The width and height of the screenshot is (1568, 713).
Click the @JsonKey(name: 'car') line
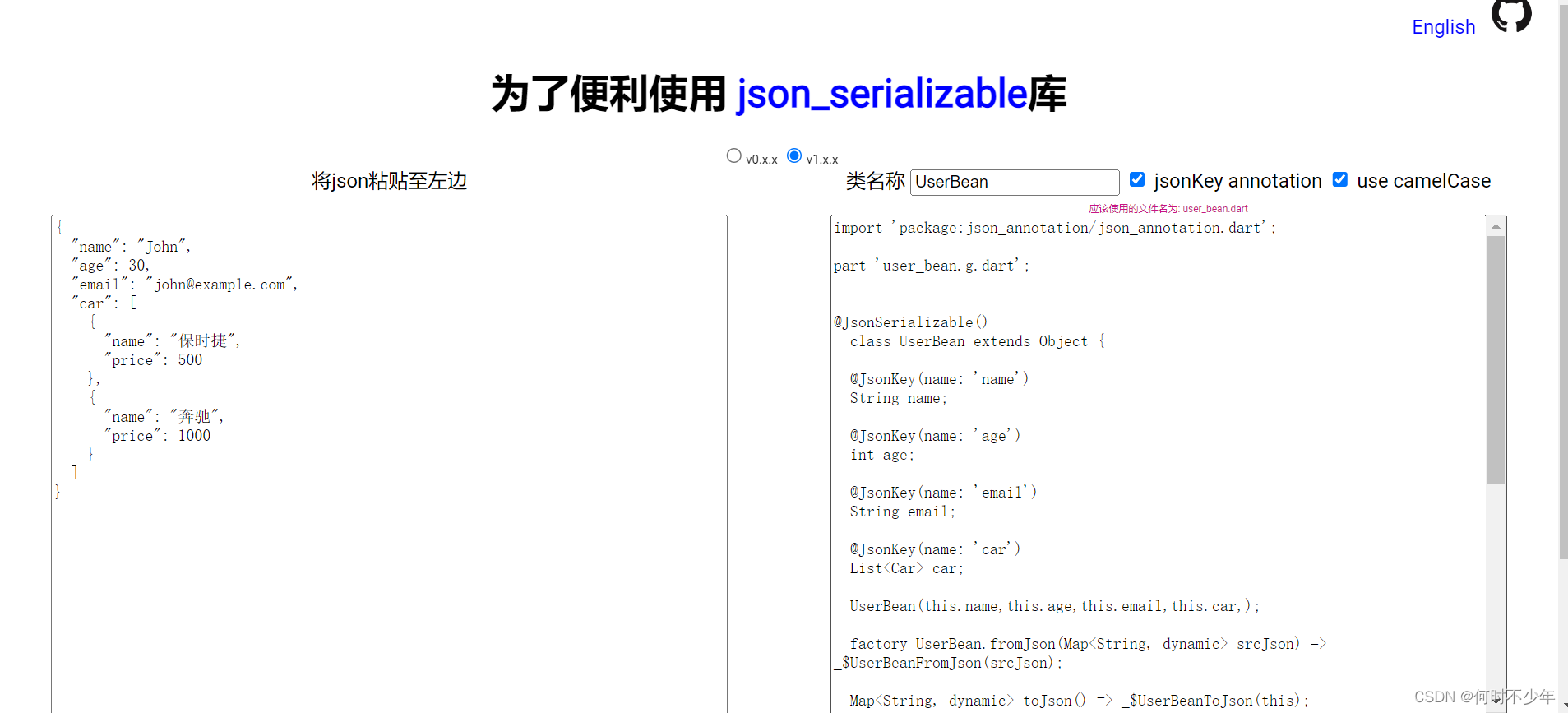point(935,549)
